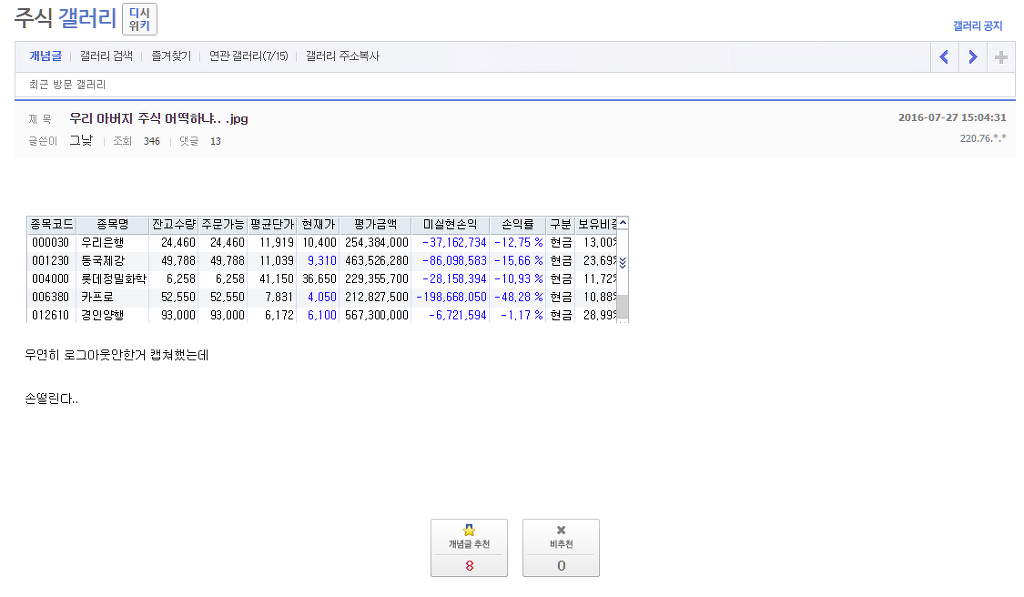1024x597 pixels.
Task: Expand 연관 갤러리(7/15) list
Action: (x=248, y=56)
